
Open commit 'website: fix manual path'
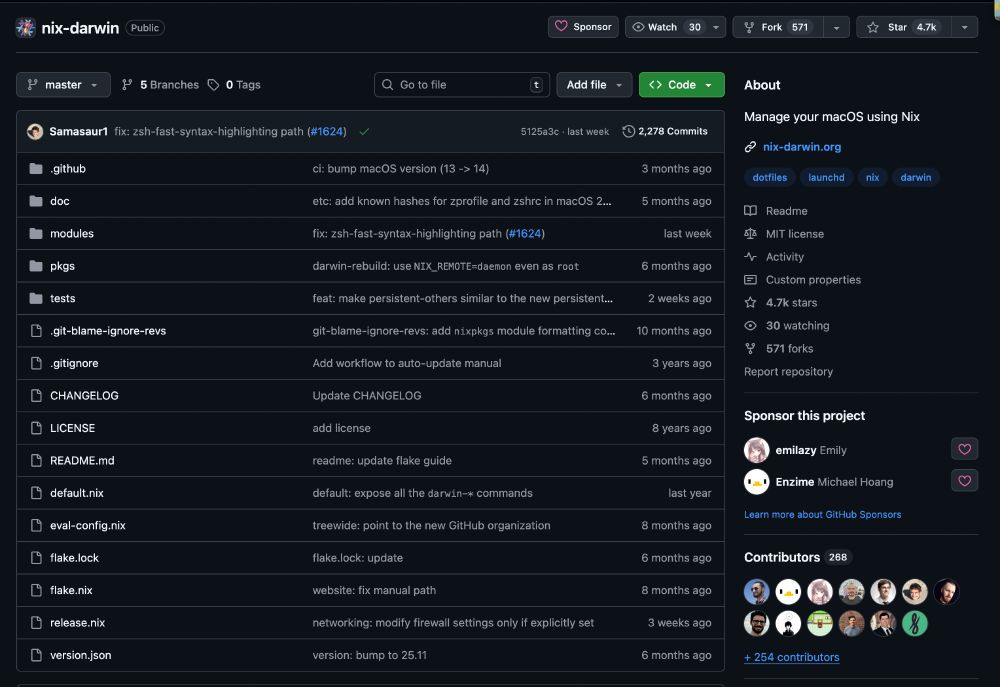[x=374, y=590]
